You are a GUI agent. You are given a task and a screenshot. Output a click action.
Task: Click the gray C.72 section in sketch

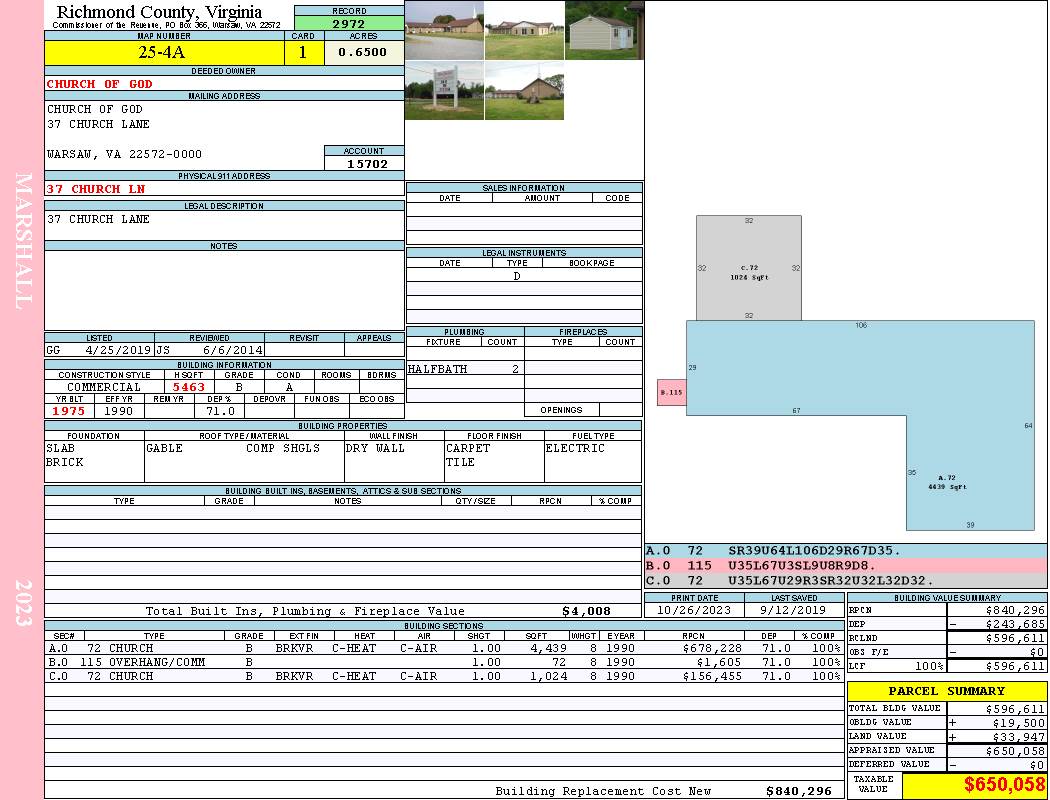point(749,268)
